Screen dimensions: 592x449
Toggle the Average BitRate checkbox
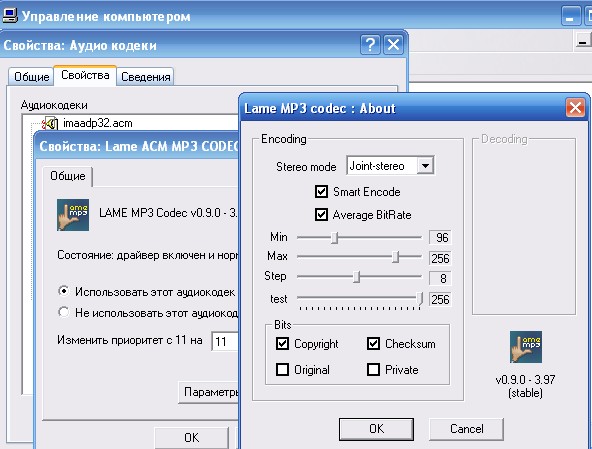click(x=321, y=214)
